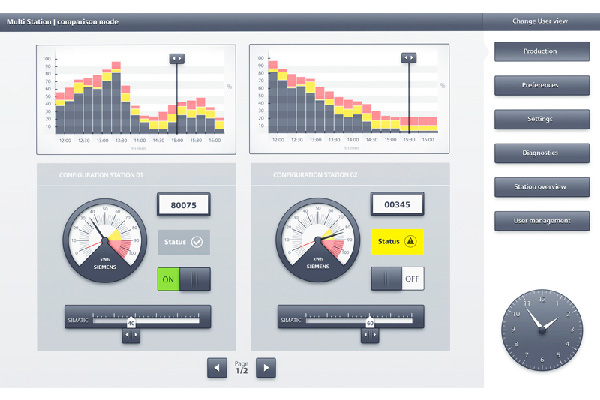Click the Station 02 slider arrow handle
This screenshot has height=400, width=600.
[x=370, y=335]
